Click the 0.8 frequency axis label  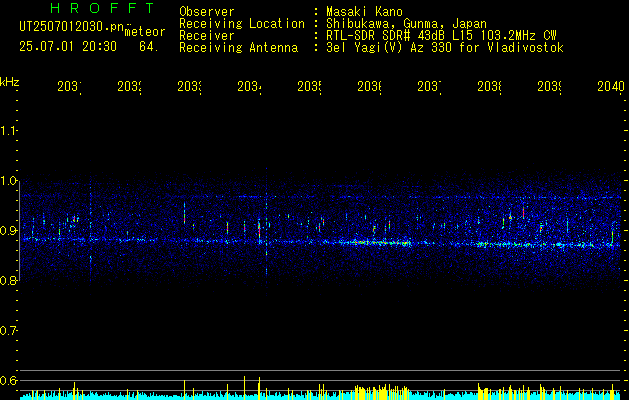8,280
